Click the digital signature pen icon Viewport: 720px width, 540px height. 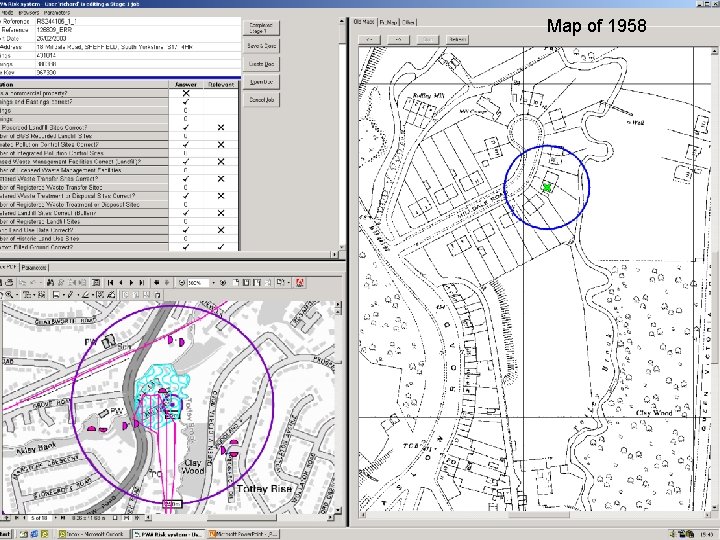tap(111, 295)
